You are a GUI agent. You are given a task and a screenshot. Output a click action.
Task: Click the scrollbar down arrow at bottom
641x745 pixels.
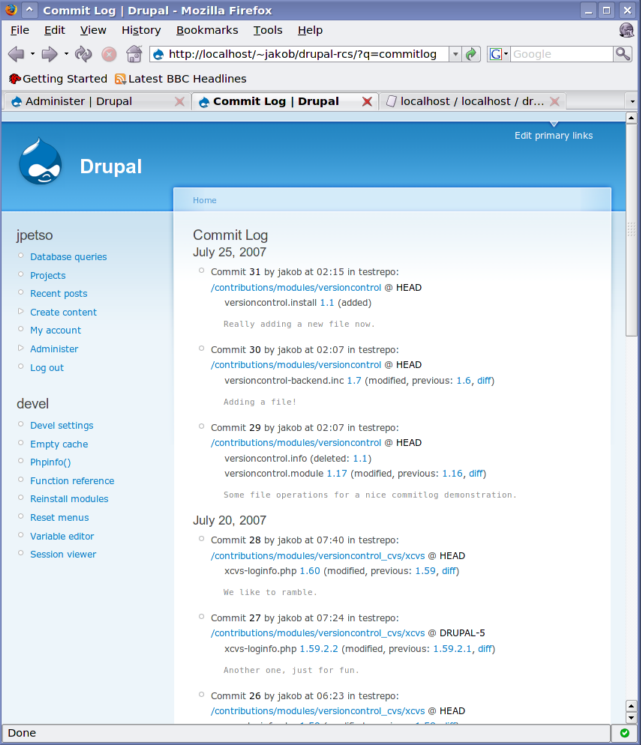click(x=631, y=717)
